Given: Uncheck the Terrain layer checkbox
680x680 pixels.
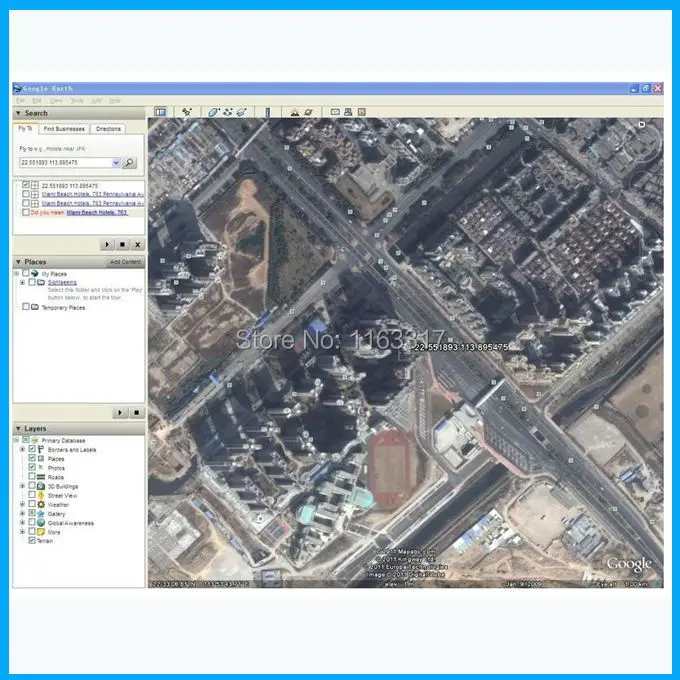Looking at the screenshot, I should coord(32,541).
